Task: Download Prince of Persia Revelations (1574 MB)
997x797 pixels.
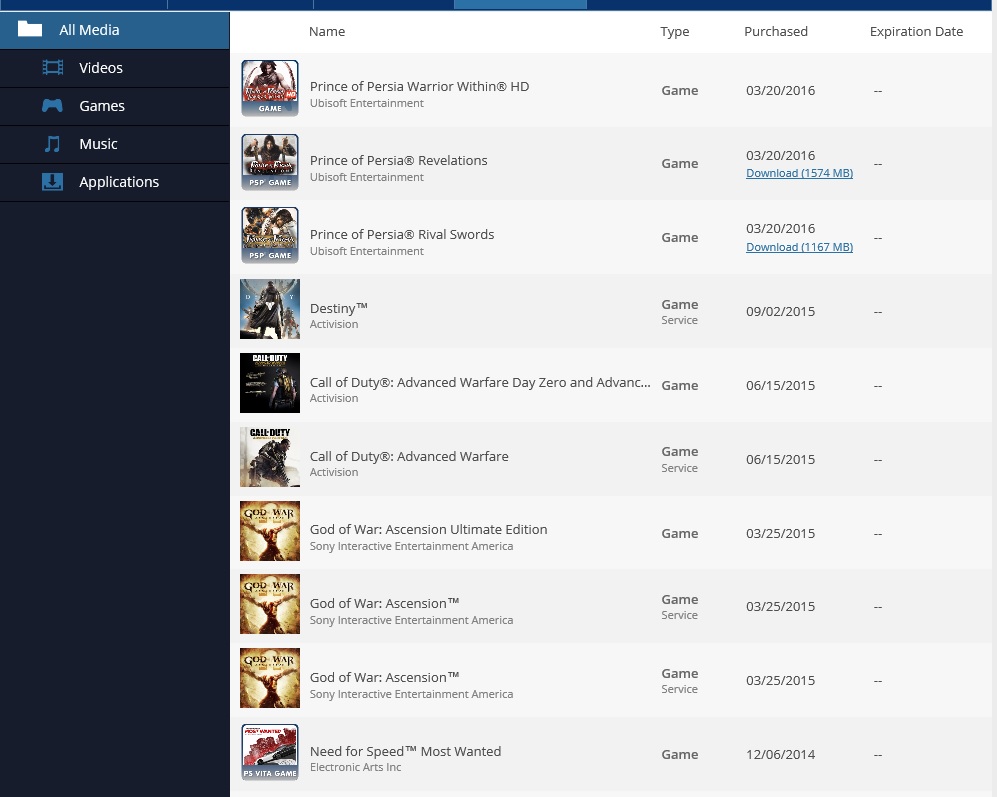Action: tap(799, 173)
